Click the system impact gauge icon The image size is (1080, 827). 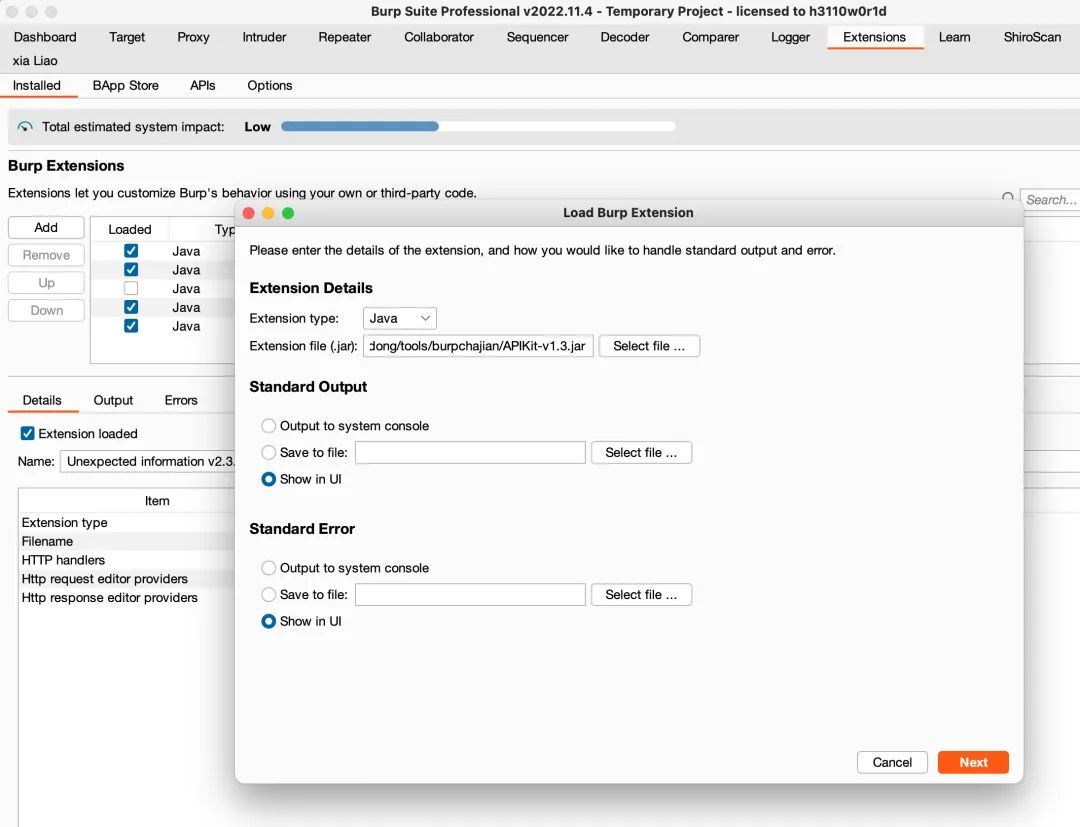pos(25,127)
